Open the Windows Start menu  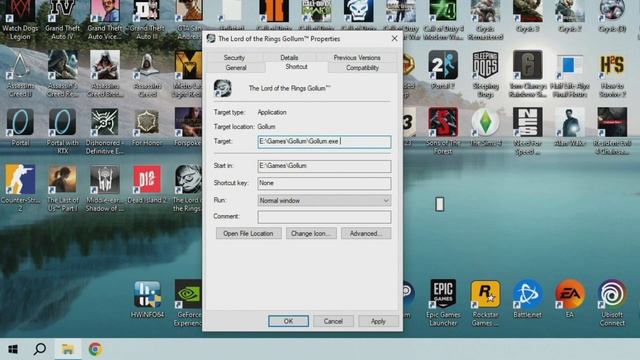click(13, 349)
